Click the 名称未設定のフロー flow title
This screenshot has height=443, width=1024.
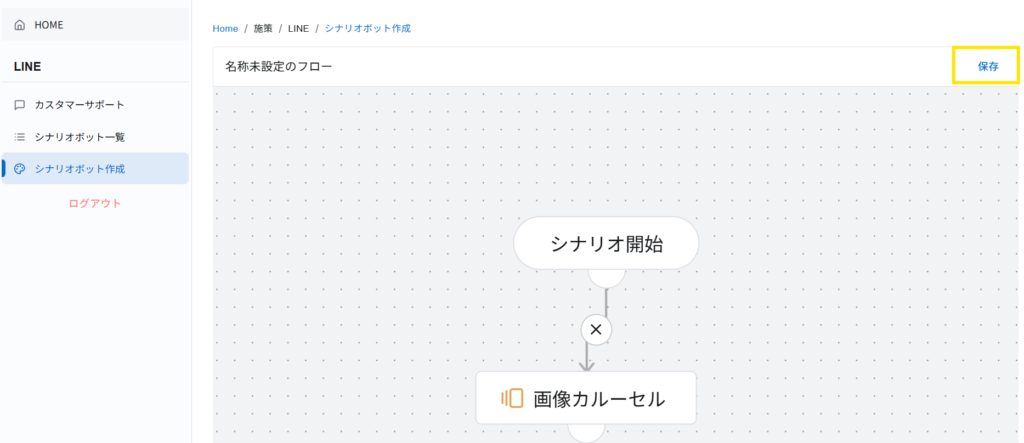pos(279,67)
